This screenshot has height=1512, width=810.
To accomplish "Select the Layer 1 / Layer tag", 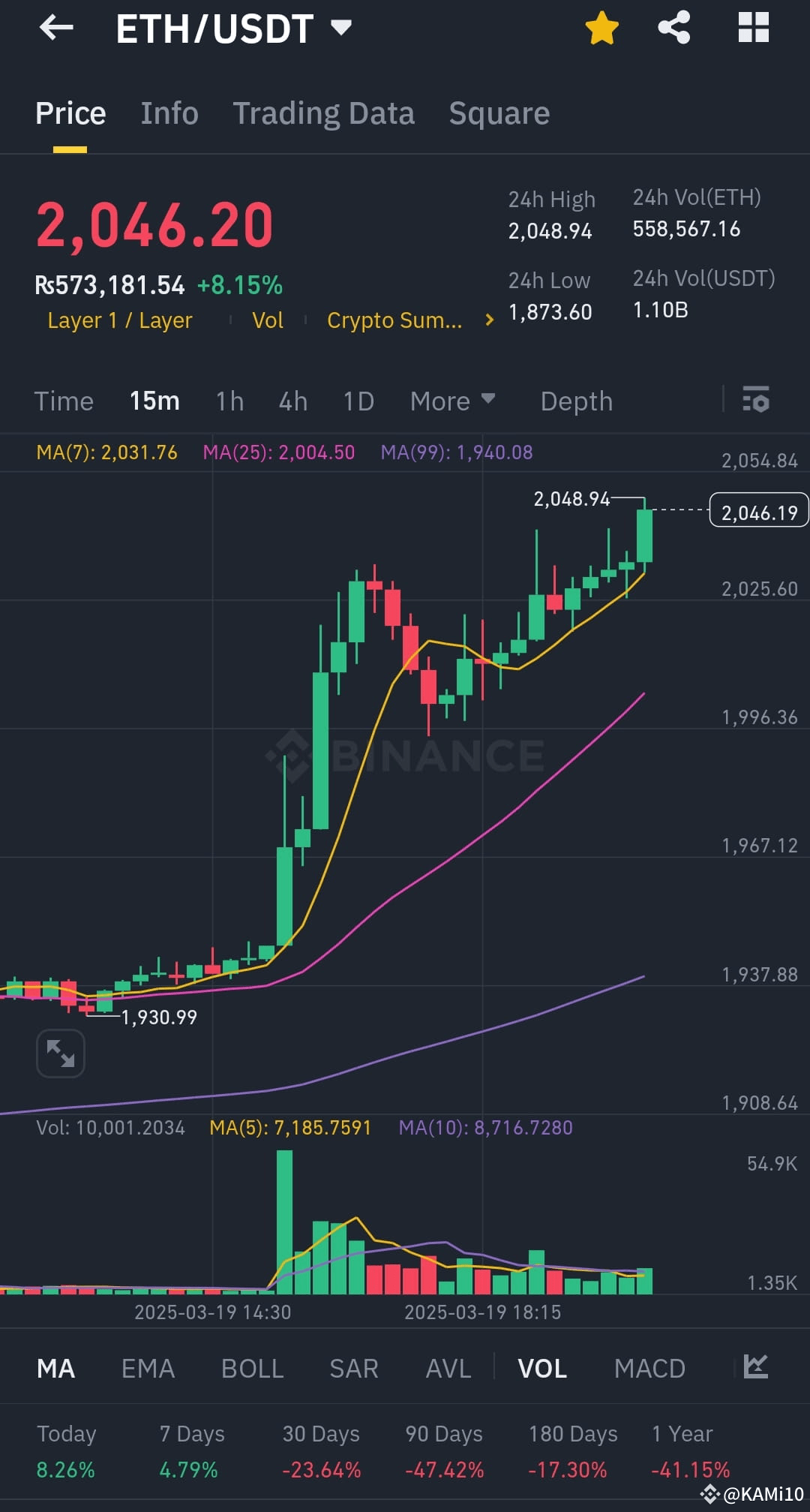I will [119, 320].
